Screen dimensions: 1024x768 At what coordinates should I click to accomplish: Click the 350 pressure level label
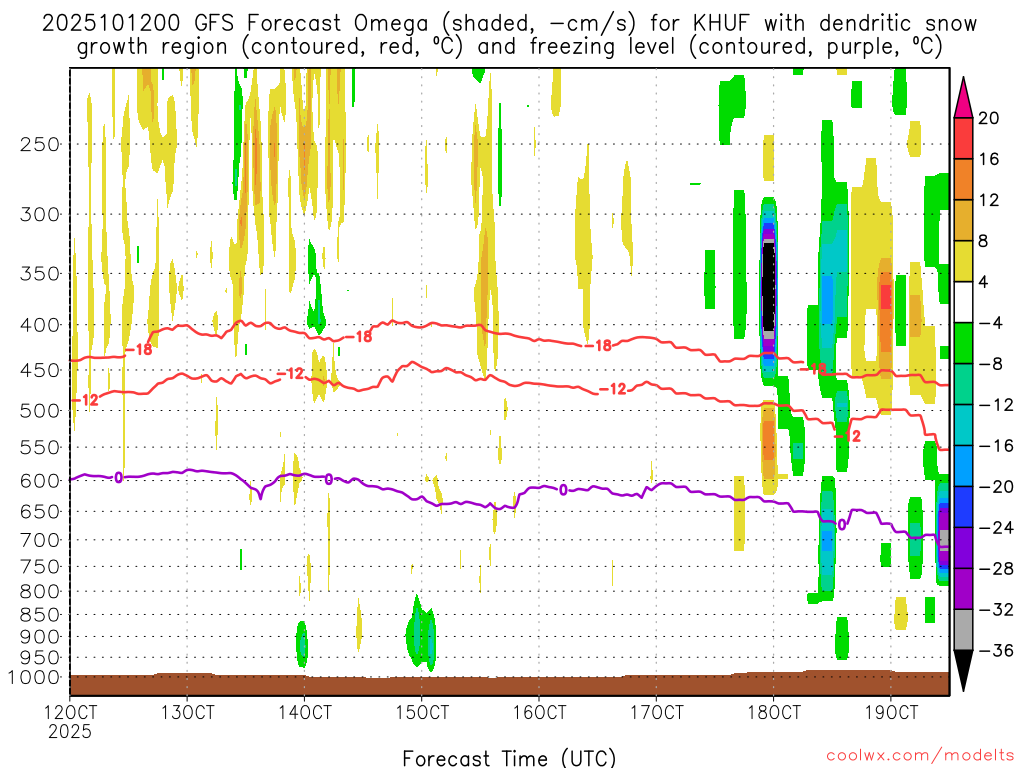pyautogui.click(x=40, y=273)
